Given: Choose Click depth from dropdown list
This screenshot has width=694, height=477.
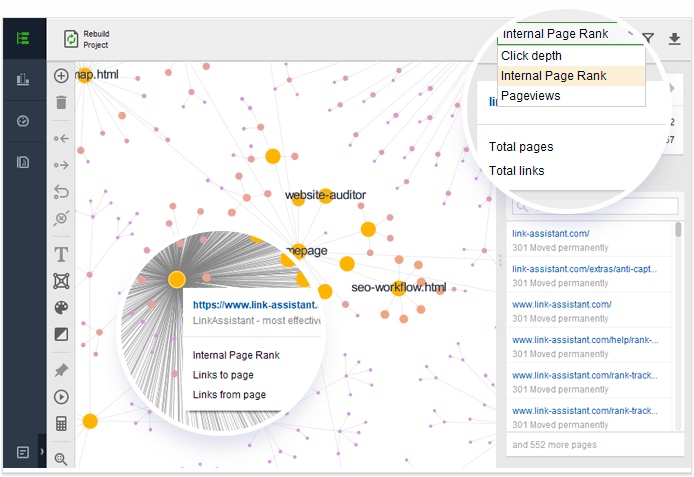Looking at the screenshot, I should (571, 56).
